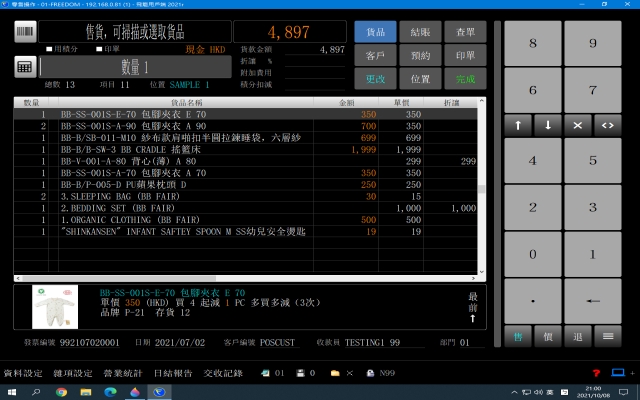This screenshot has width=640, height=400.
Task: Open the 資料設定 menu
Action: click(x=23, y=373)
